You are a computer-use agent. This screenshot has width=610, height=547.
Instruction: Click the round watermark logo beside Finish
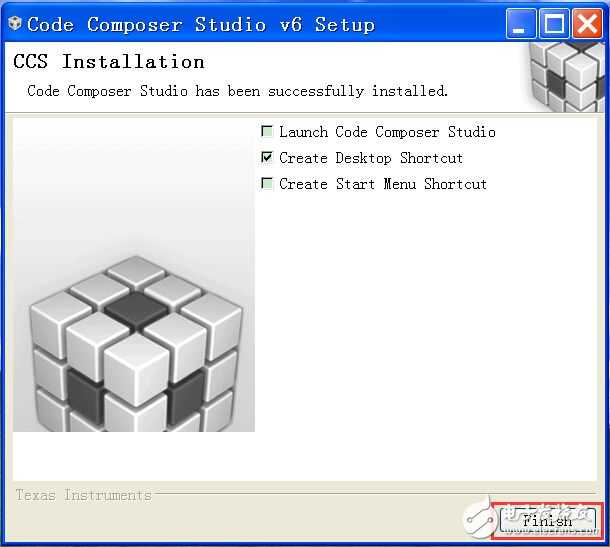[480, 517]
